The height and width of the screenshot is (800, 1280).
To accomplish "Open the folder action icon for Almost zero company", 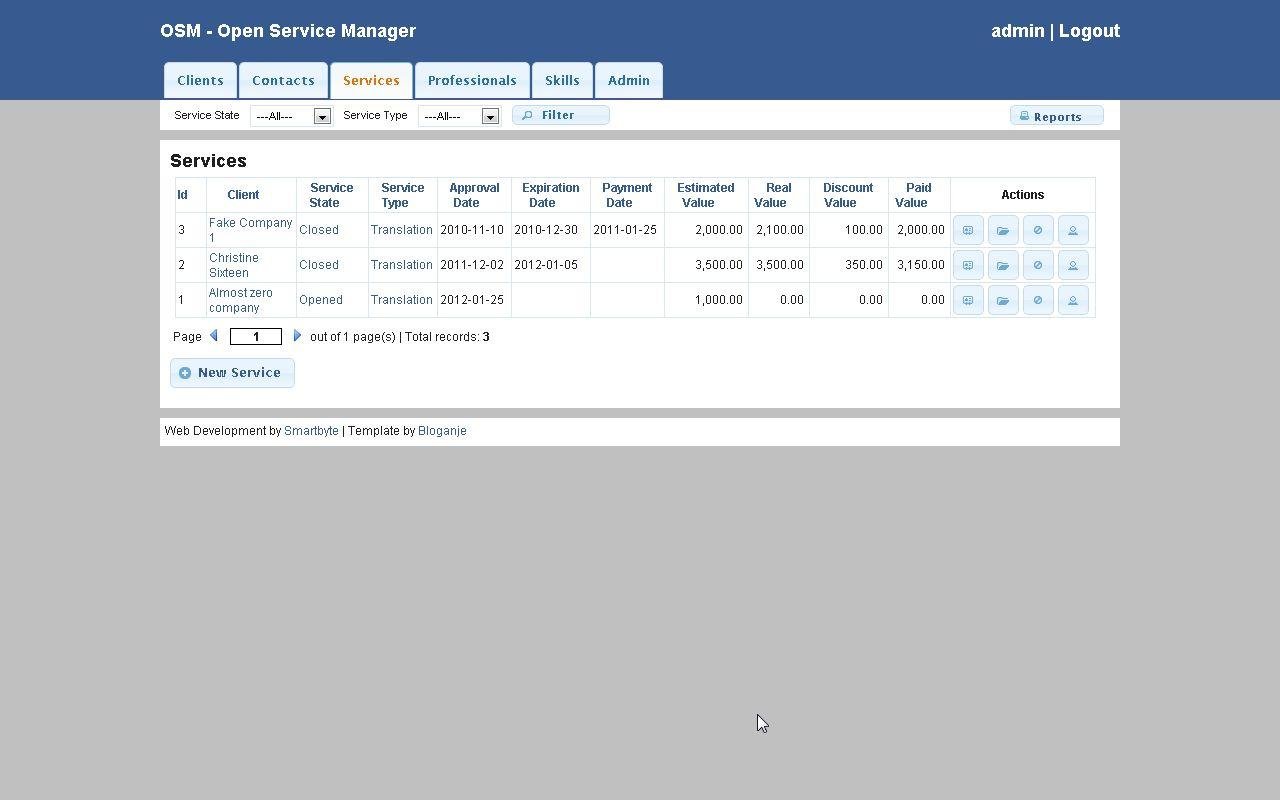I will coord(1003,300).
